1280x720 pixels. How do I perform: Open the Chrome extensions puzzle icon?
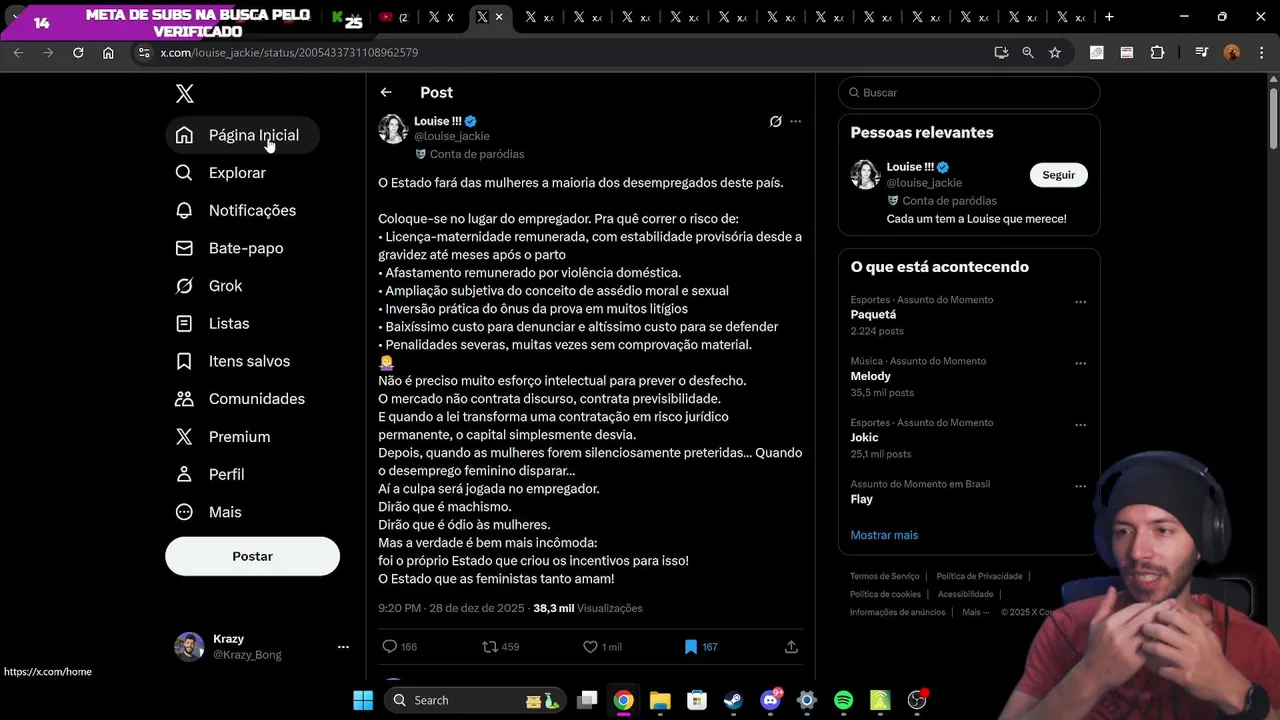pyautogui.click(x=1157, y=52)
